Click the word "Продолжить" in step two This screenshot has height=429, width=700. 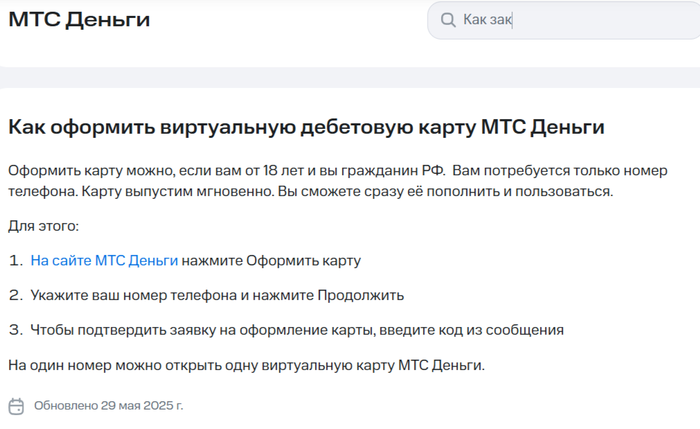pos(361,295)
